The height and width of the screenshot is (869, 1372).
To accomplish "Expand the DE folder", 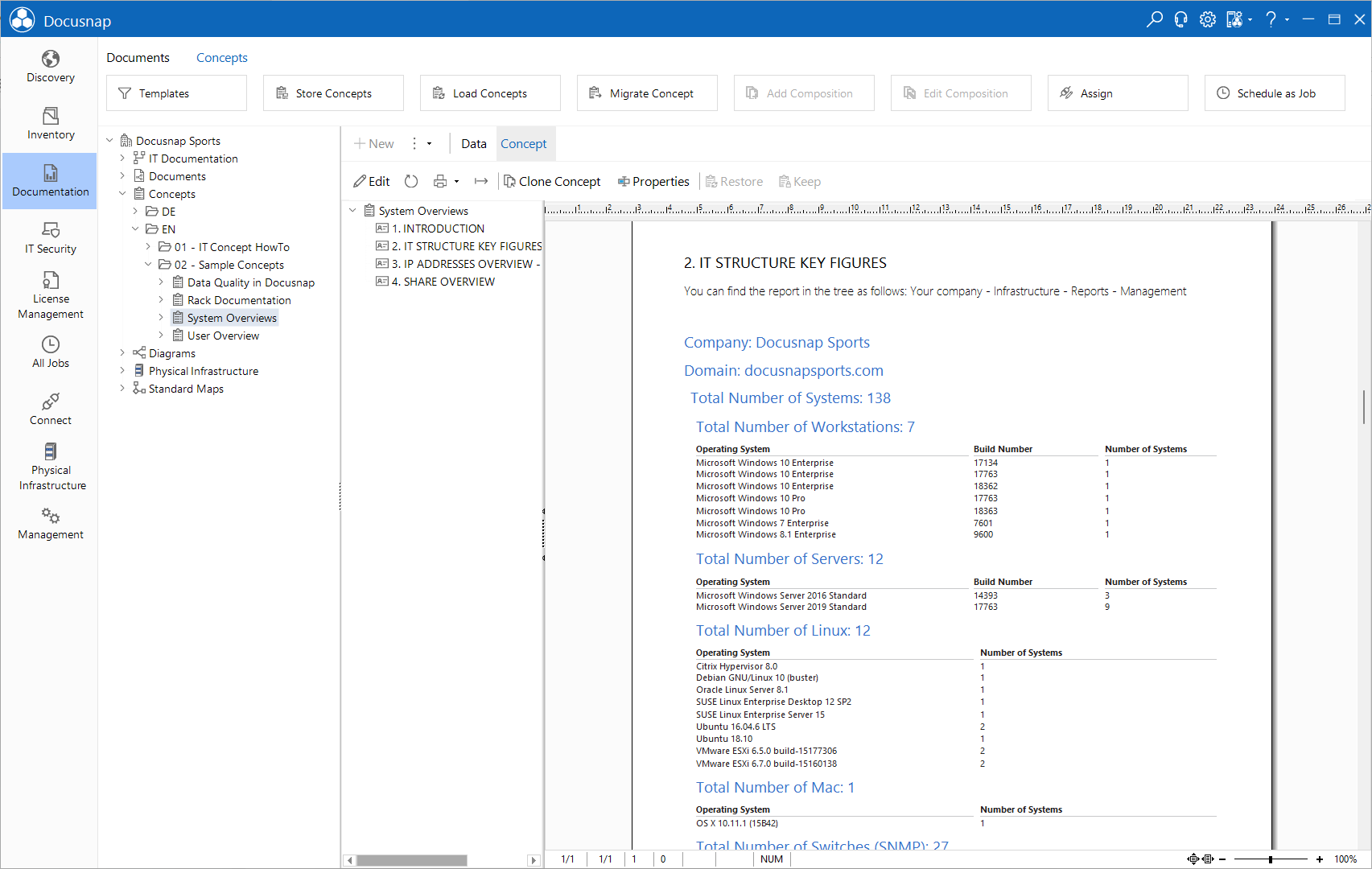I will pyautogui.click(x=135, y=212).
